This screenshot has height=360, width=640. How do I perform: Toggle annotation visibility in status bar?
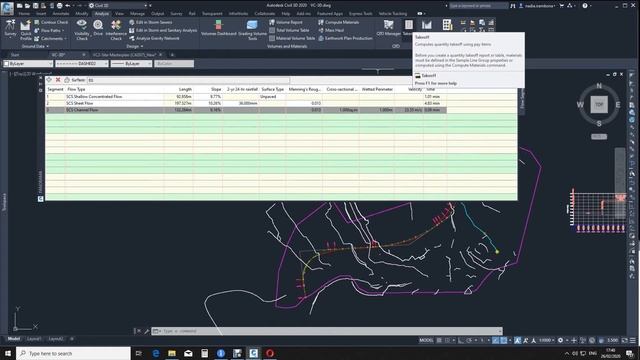(x=517, y=340)
